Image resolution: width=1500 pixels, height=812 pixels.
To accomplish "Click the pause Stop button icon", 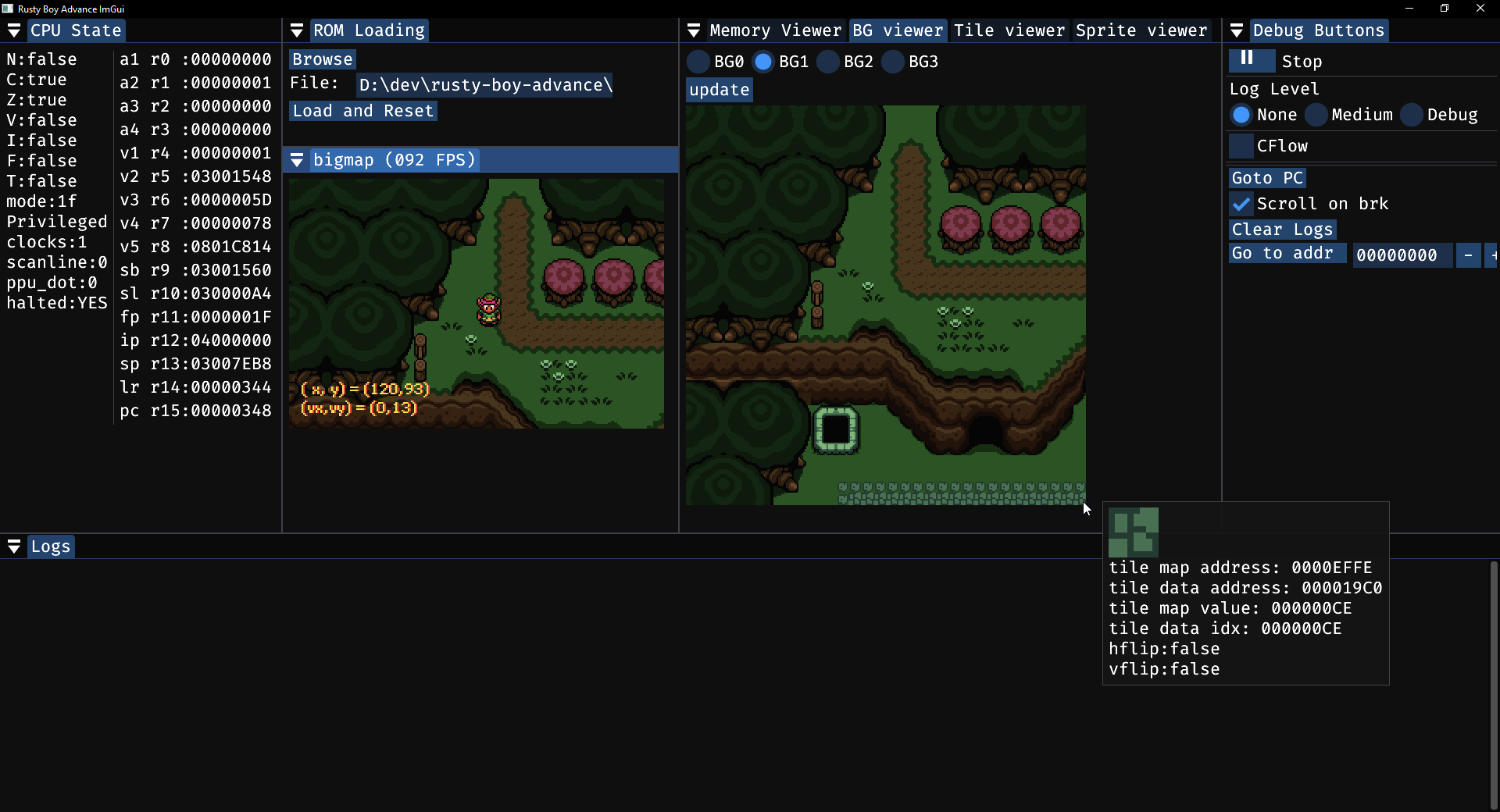I will (x=1252, y=59).
